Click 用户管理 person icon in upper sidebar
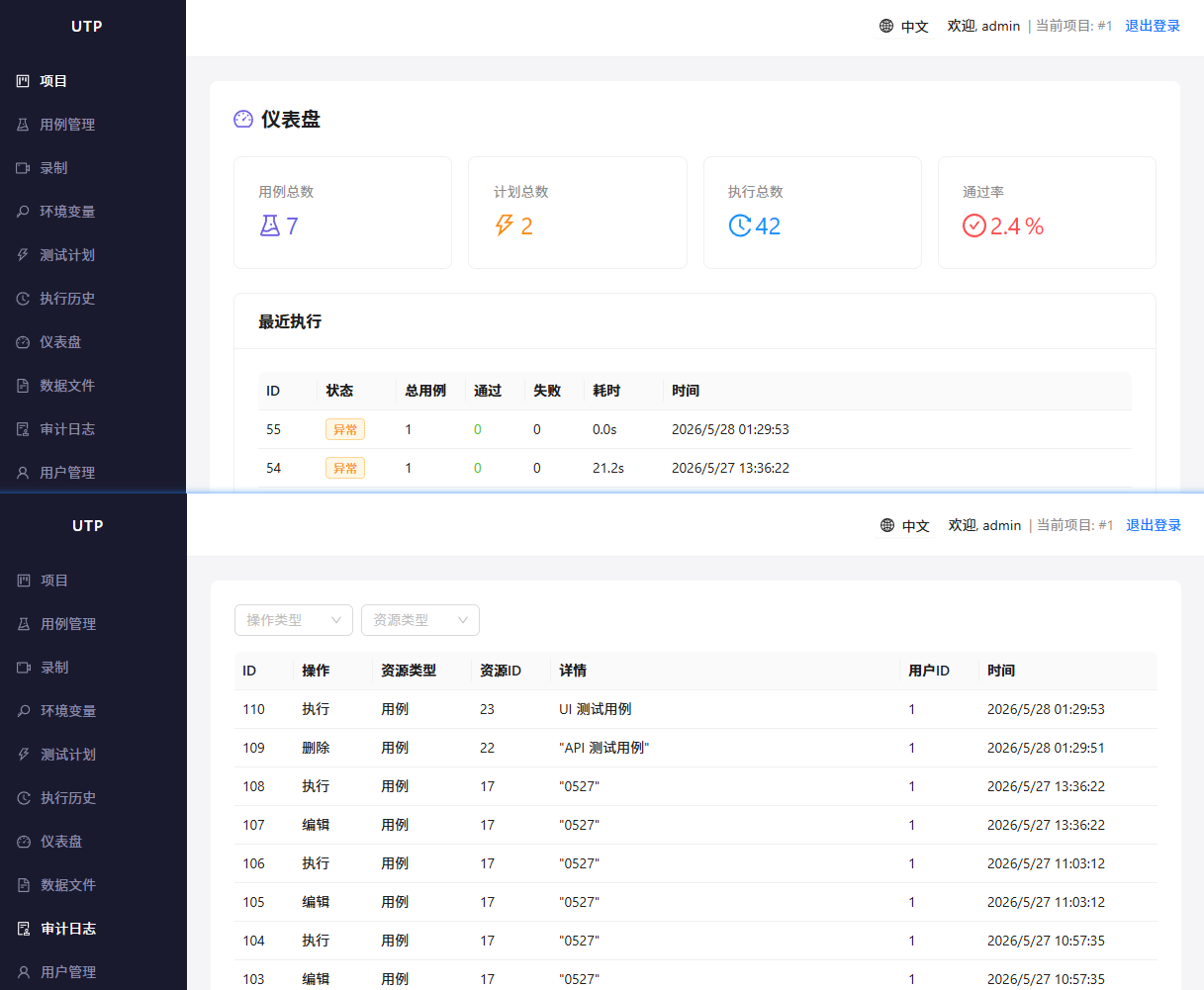 coord(23,473)
